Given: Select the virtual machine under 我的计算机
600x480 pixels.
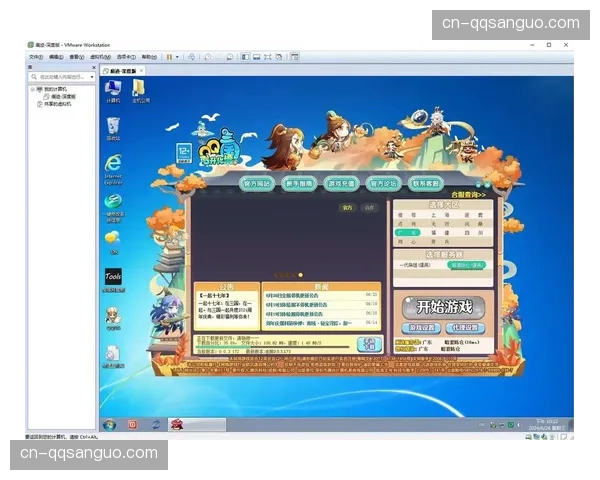Looking at the screenshot, I should (x=60, y=96).
